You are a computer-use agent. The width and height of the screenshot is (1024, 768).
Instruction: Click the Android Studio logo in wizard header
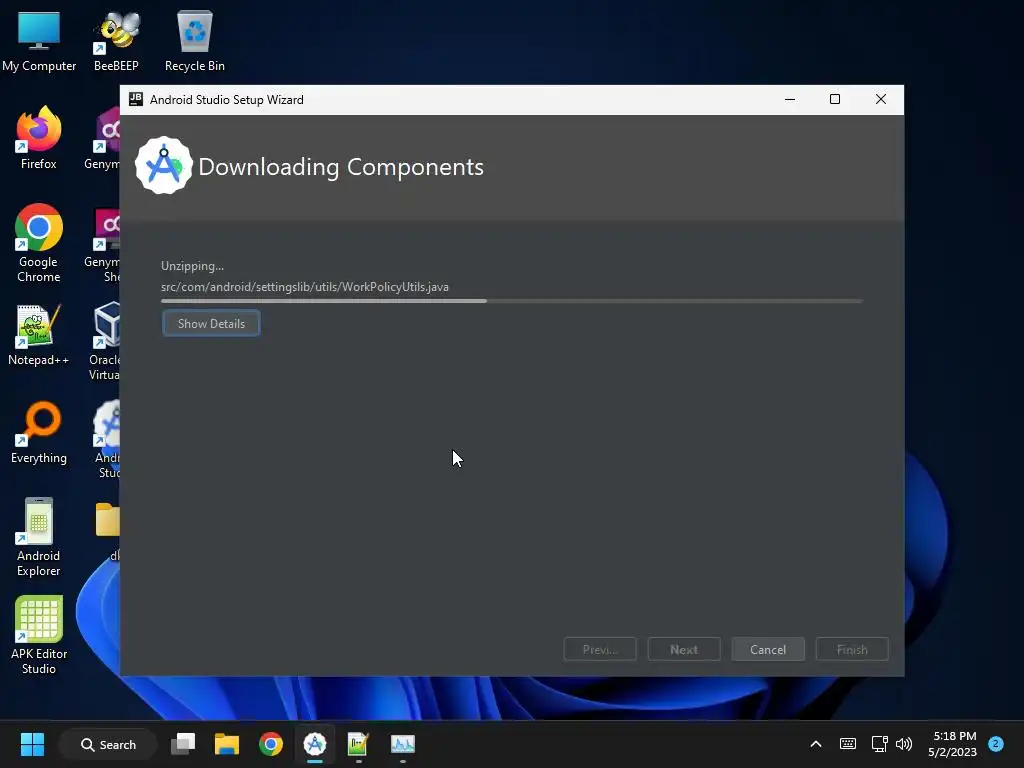pyautogui.click(x=164, y=166)
